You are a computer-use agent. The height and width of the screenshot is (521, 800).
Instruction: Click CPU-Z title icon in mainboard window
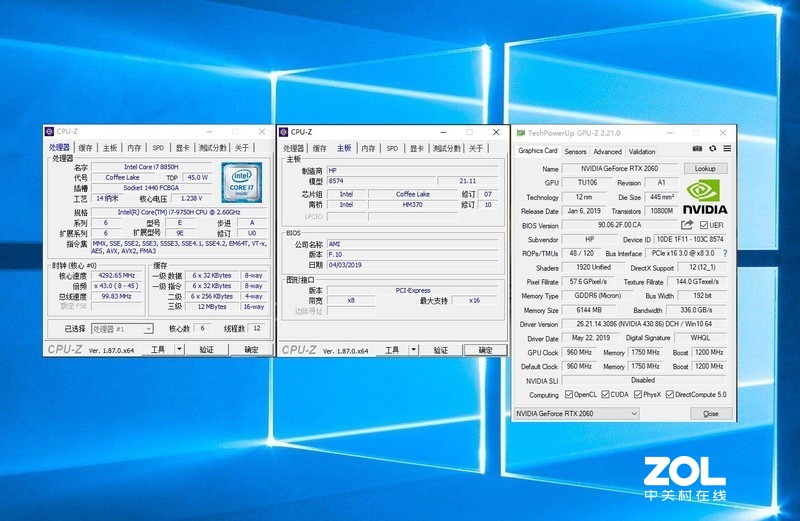pyautogui.click(x=284, y=132)
